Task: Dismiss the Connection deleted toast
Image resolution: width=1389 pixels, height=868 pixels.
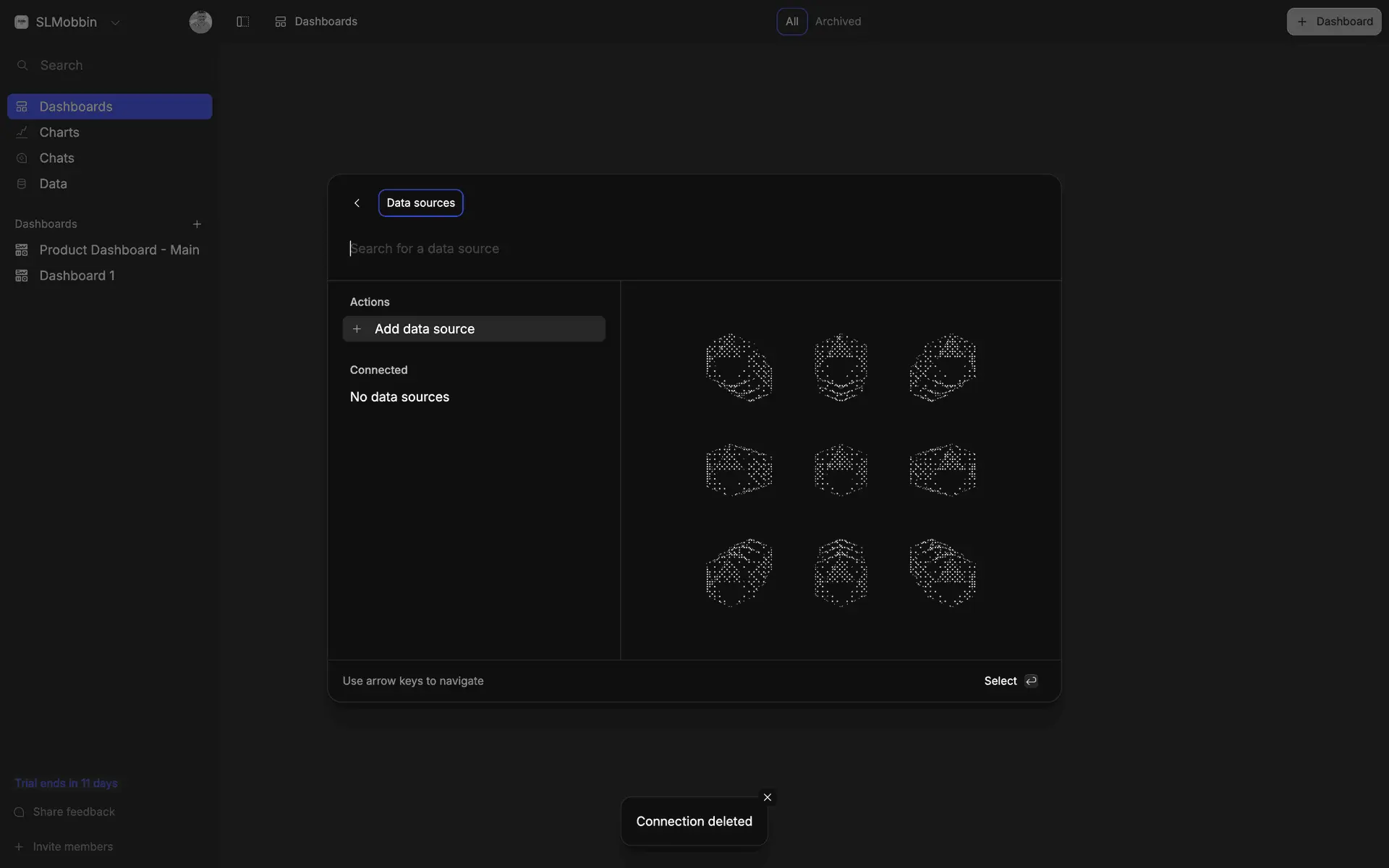Action: coord(768,797)
